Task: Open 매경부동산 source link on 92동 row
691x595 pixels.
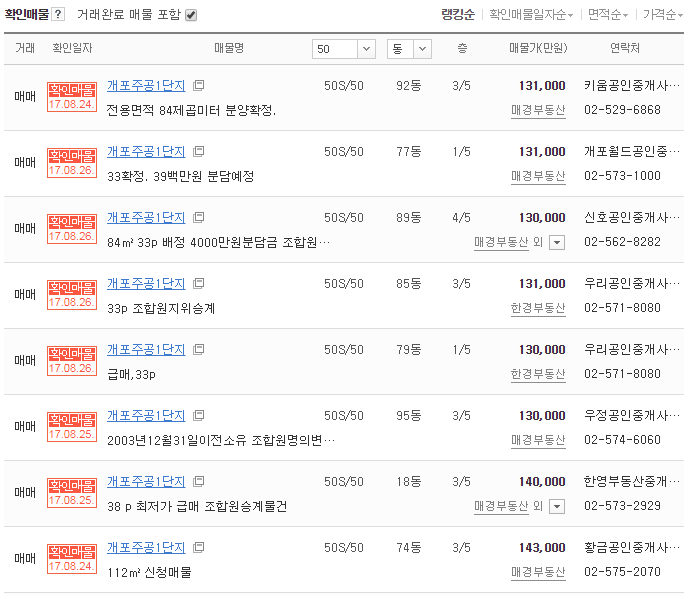Action: (x=538, y=110)
